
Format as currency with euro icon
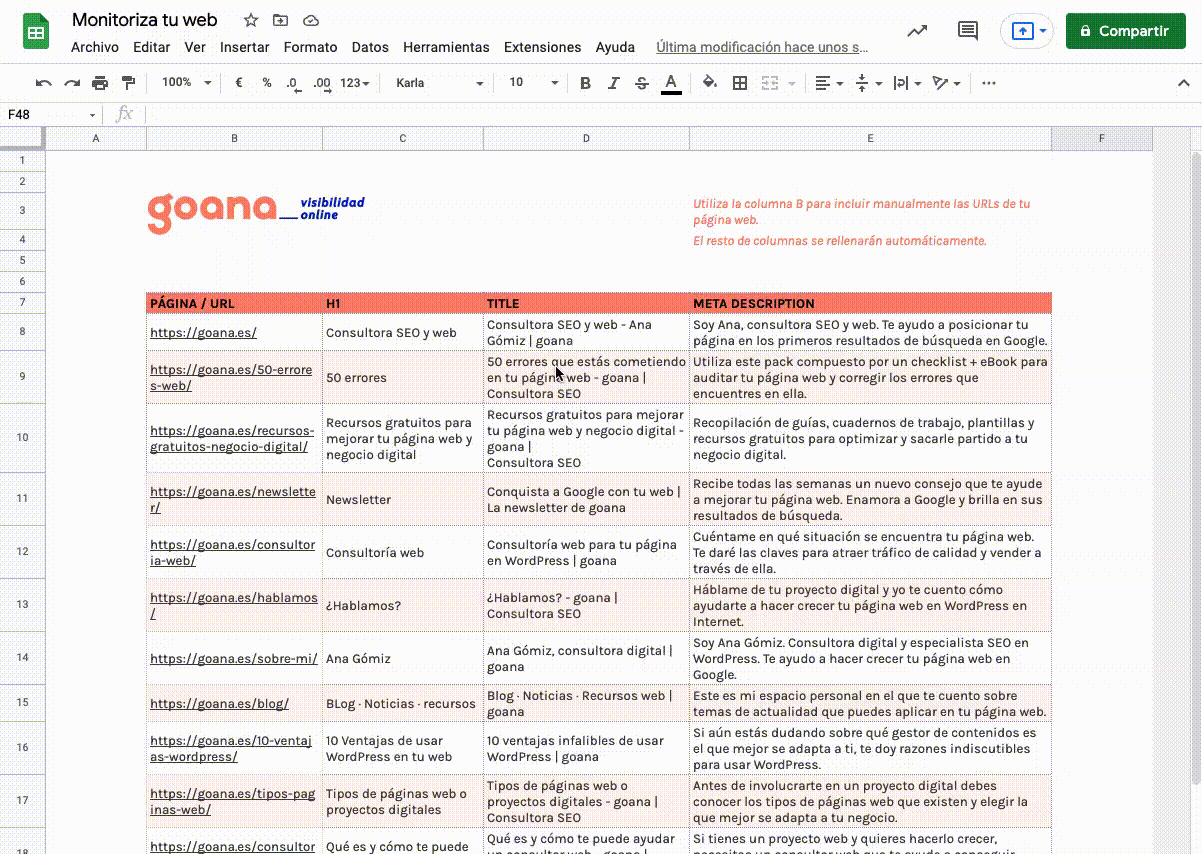coord(239,83)
